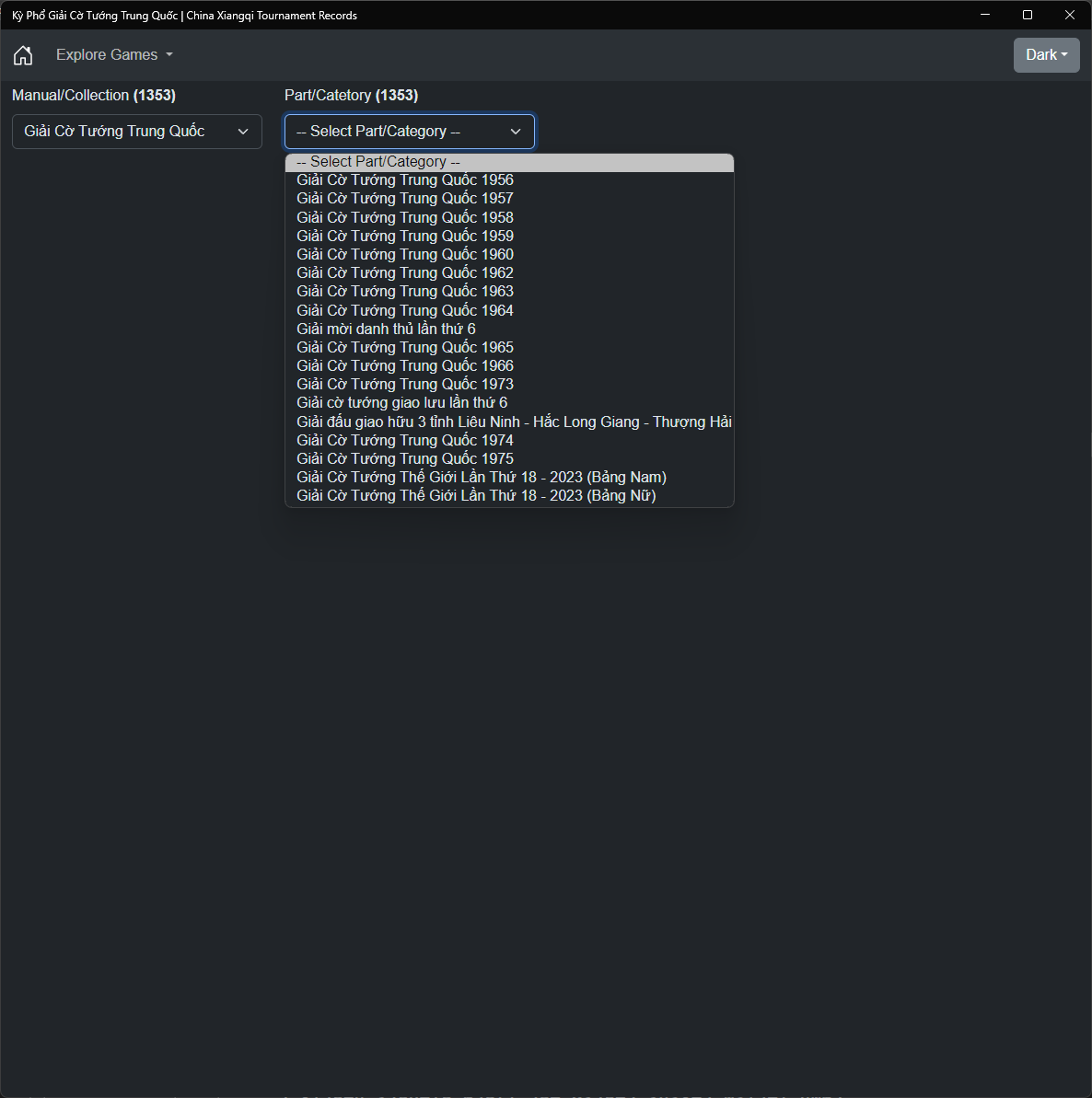Viewport: 1092px width, 1098px height.
Task: Select Thế Giới Lần Thứ 18 (Bảng Nữ)
Action: click(509, 496)
